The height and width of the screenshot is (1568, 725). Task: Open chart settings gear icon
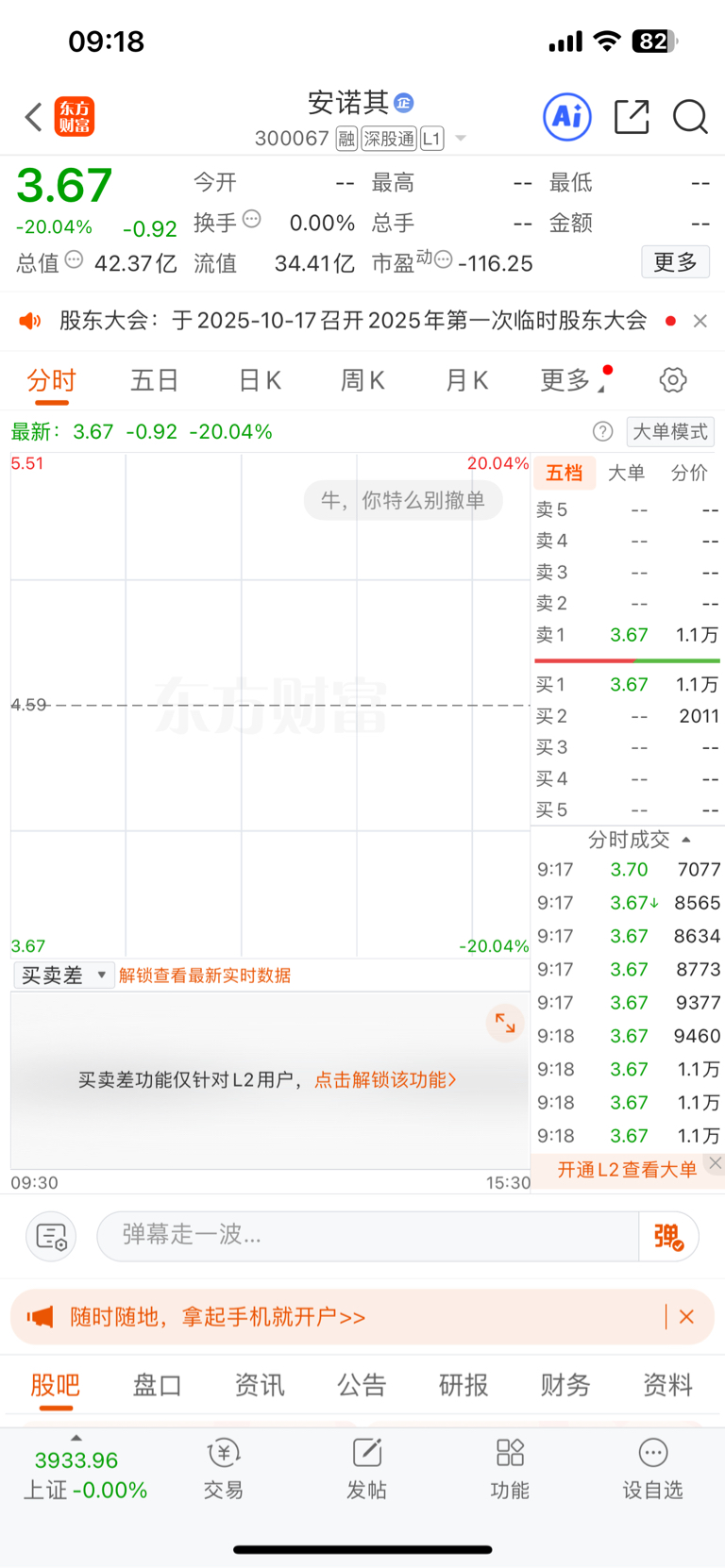(x=673, y=380)
